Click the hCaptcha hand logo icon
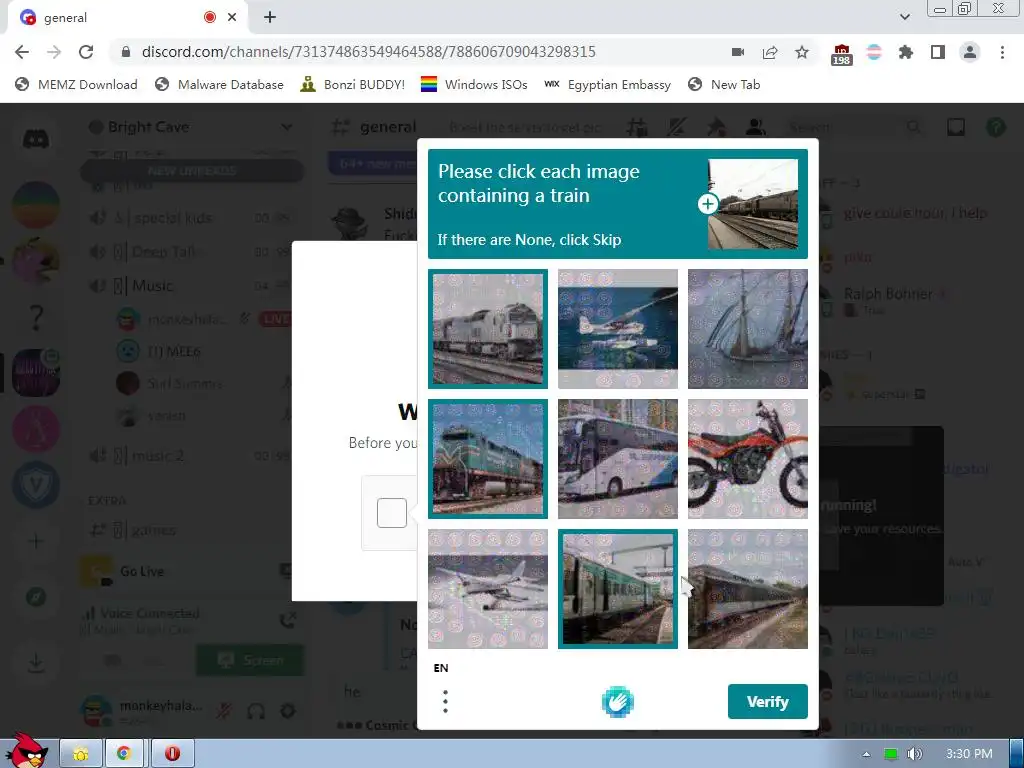The height and width of the screenshot is (768, 1024). click(617, 702)
